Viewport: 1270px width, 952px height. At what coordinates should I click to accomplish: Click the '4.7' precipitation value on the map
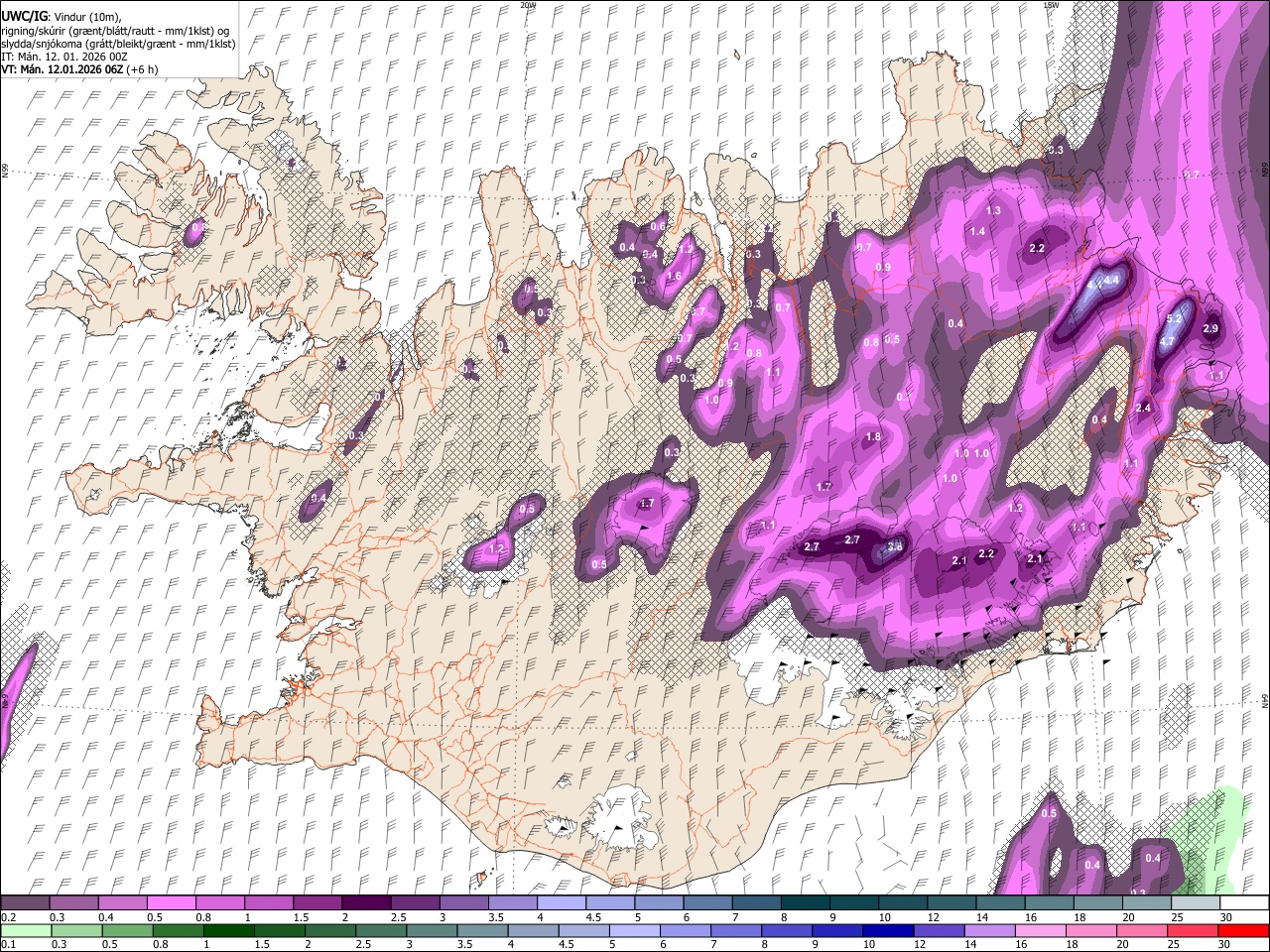1168,341
